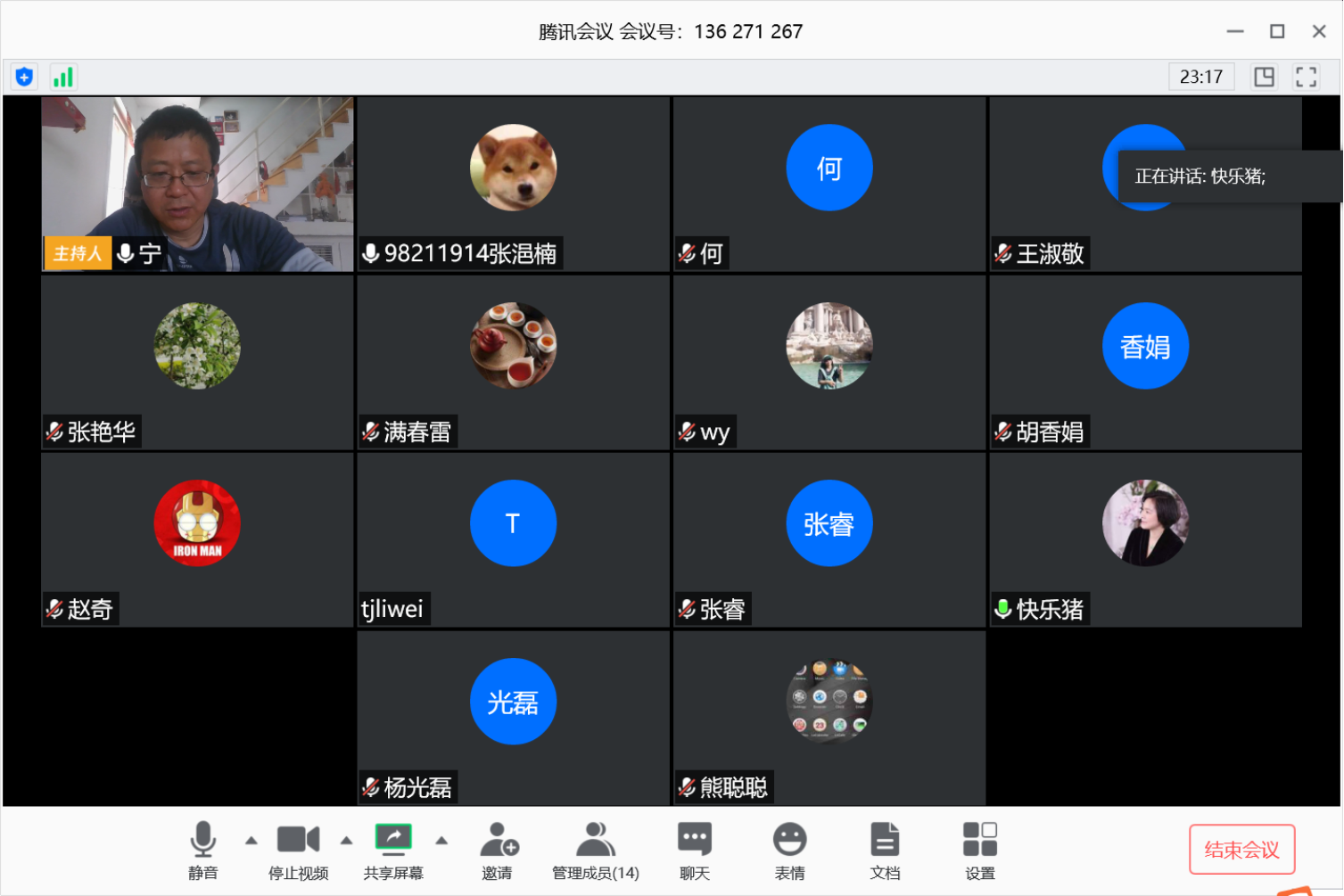Open the 聊天 chat panel
The width and height of the screenshot is (1344, 896).
[x=695, y=850]
